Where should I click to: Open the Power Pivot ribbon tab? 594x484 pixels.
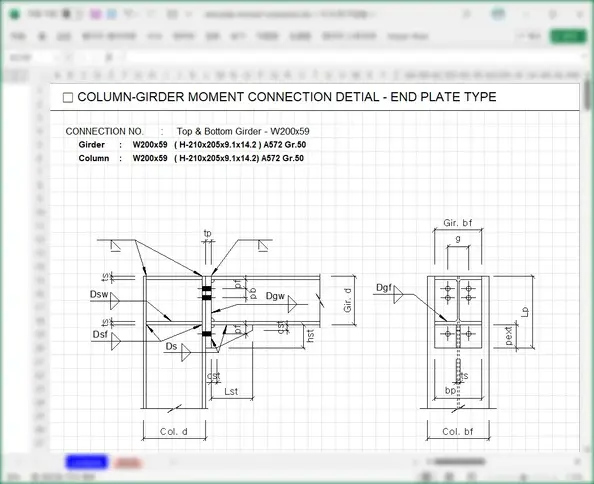pyautogui.click(x=408, y=36)
